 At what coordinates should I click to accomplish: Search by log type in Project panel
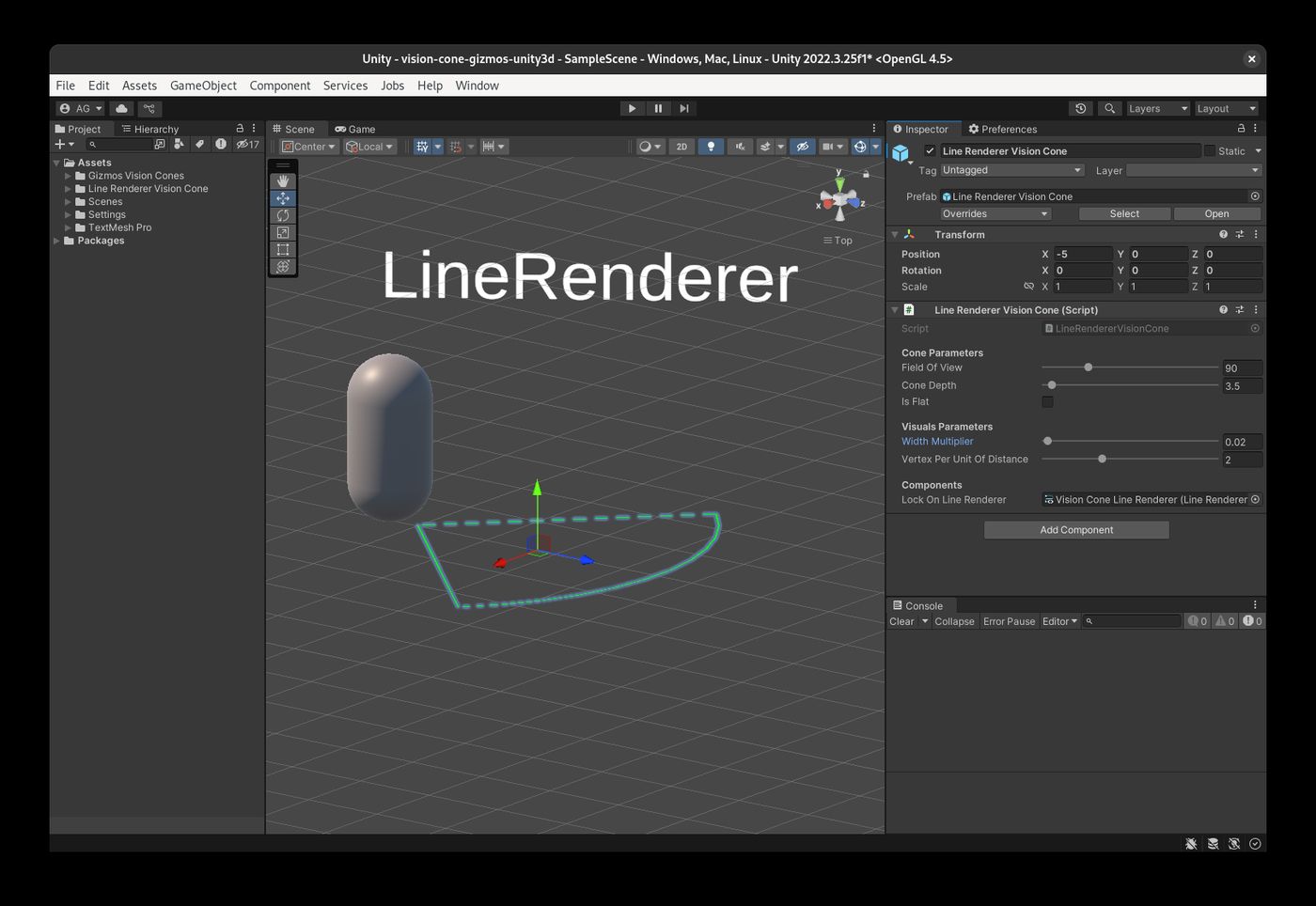[220, 144]
